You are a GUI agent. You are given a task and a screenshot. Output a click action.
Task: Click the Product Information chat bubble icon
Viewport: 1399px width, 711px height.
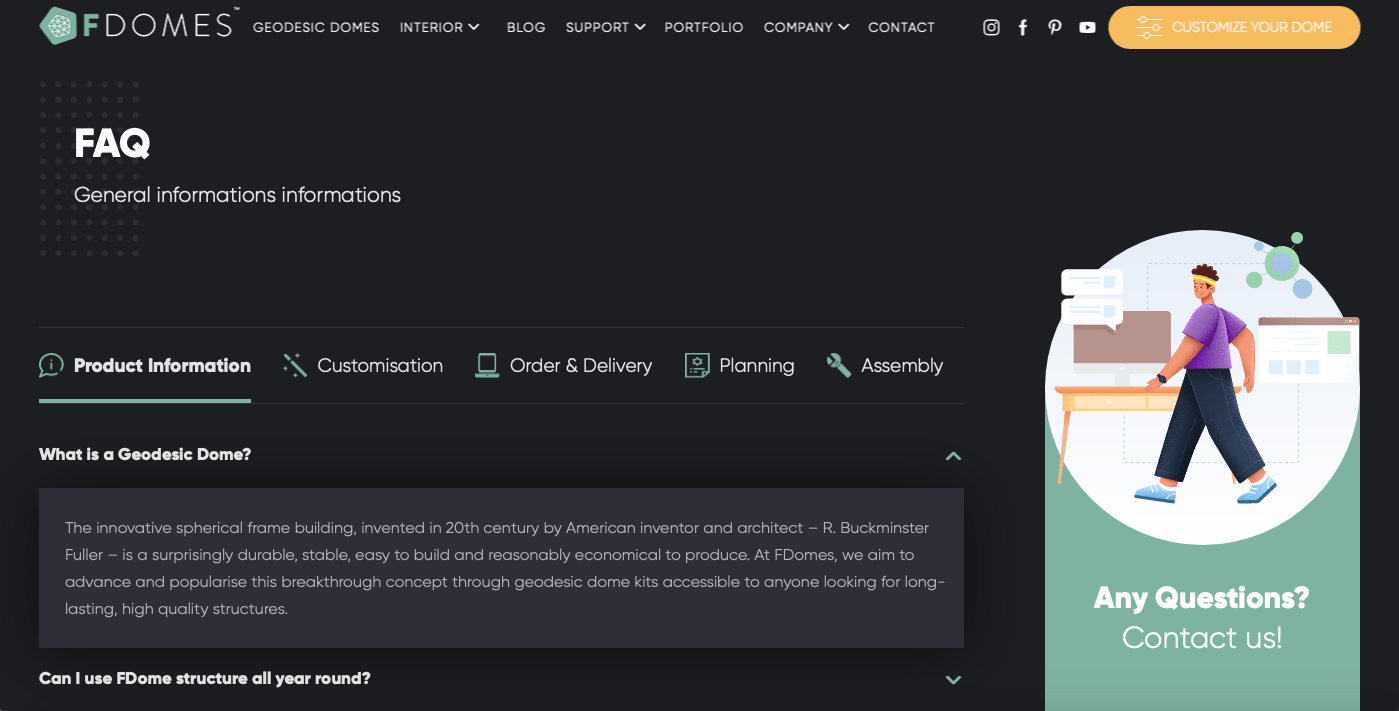tap(51, 366)
